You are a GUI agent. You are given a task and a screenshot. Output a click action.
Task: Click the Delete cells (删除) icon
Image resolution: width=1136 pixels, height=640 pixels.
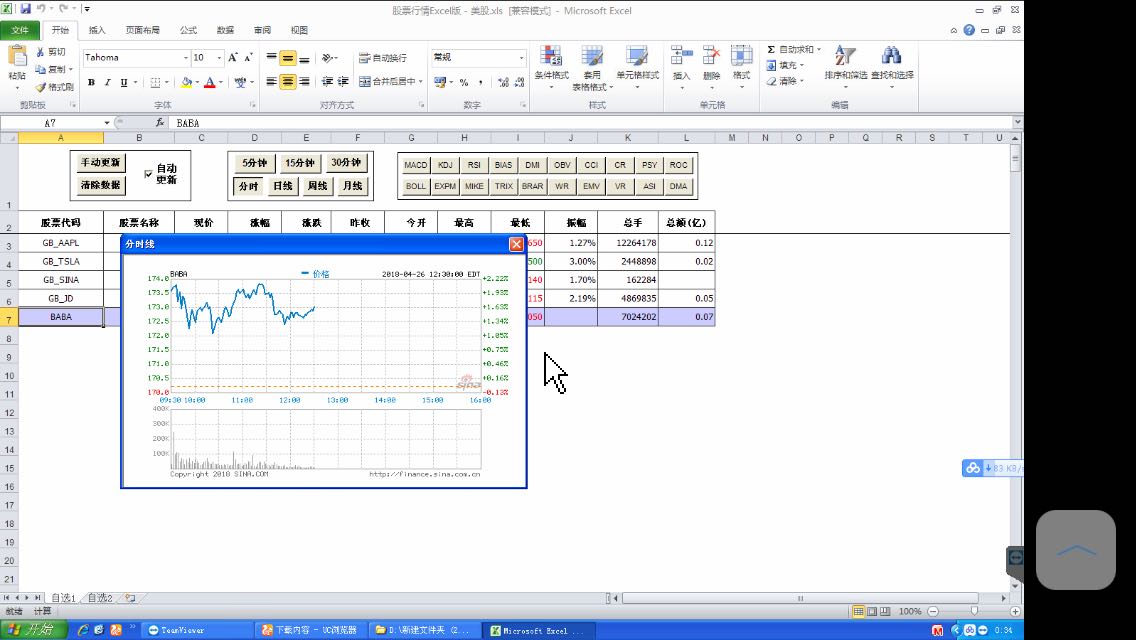pyautogui.click(x=711, y=57)
